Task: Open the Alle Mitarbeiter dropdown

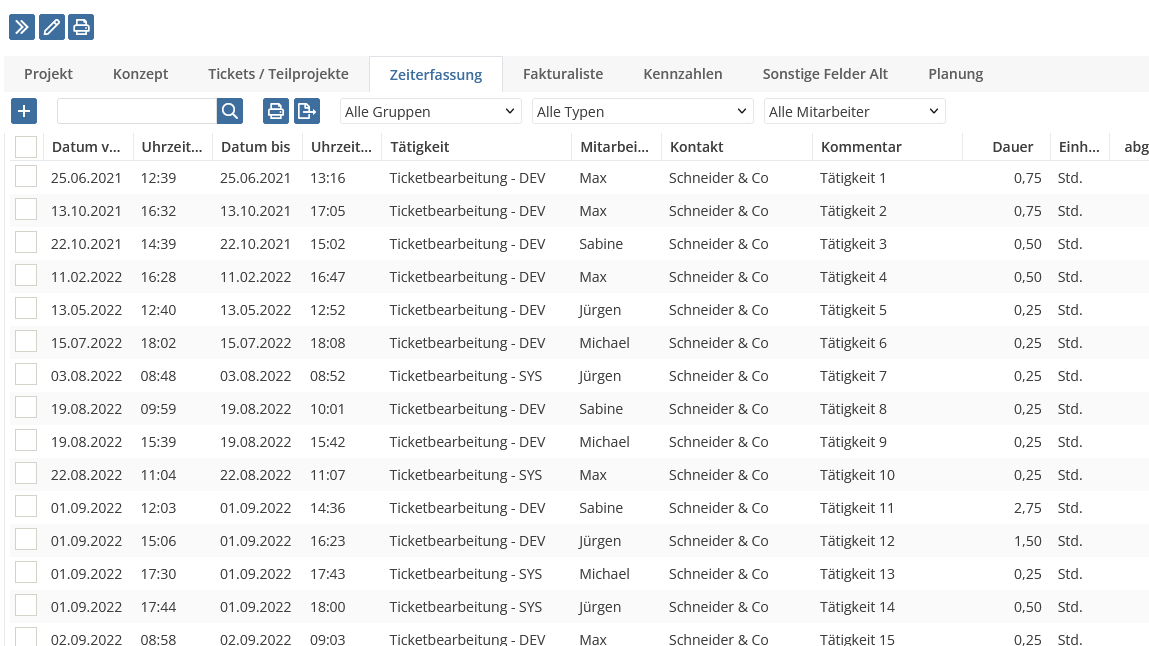Action: [x=854, y=111]
